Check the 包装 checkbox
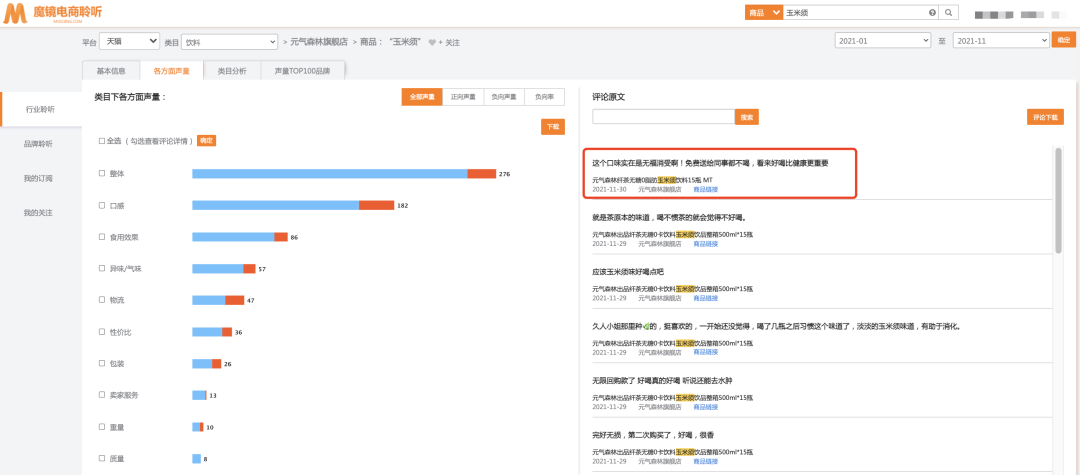Image resolution: width=1080 pixels, height=475 pixels. (102, 363)
